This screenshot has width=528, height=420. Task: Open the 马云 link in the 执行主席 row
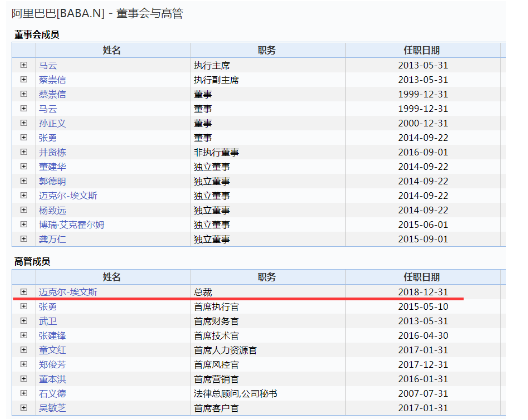pos(48,65)
